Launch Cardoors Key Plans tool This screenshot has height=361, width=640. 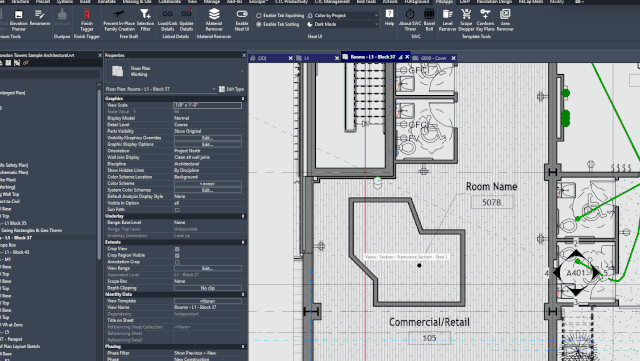click(485, 20)
